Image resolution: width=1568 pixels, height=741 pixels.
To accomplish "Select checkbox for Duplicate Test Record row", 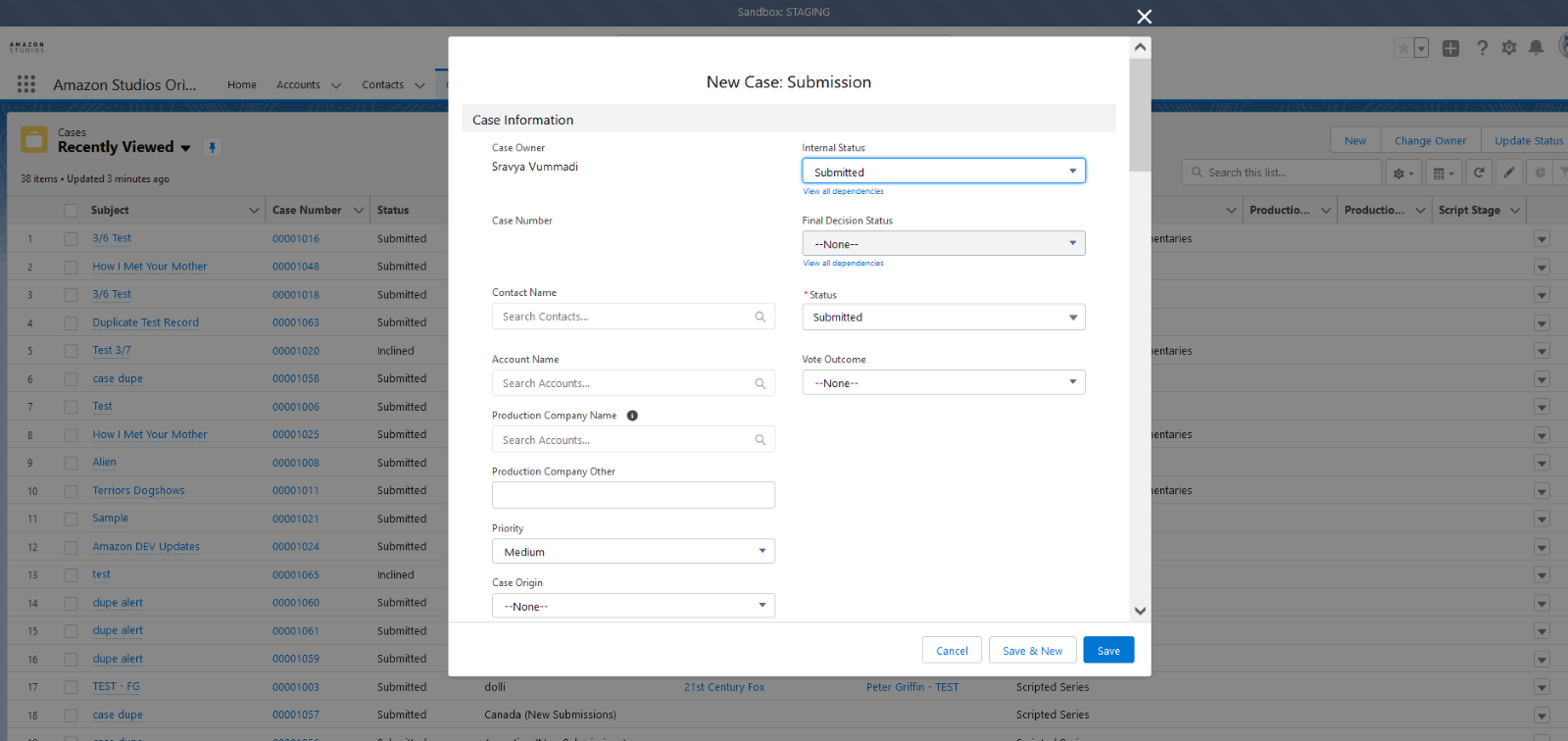I will tap(71, 323).
